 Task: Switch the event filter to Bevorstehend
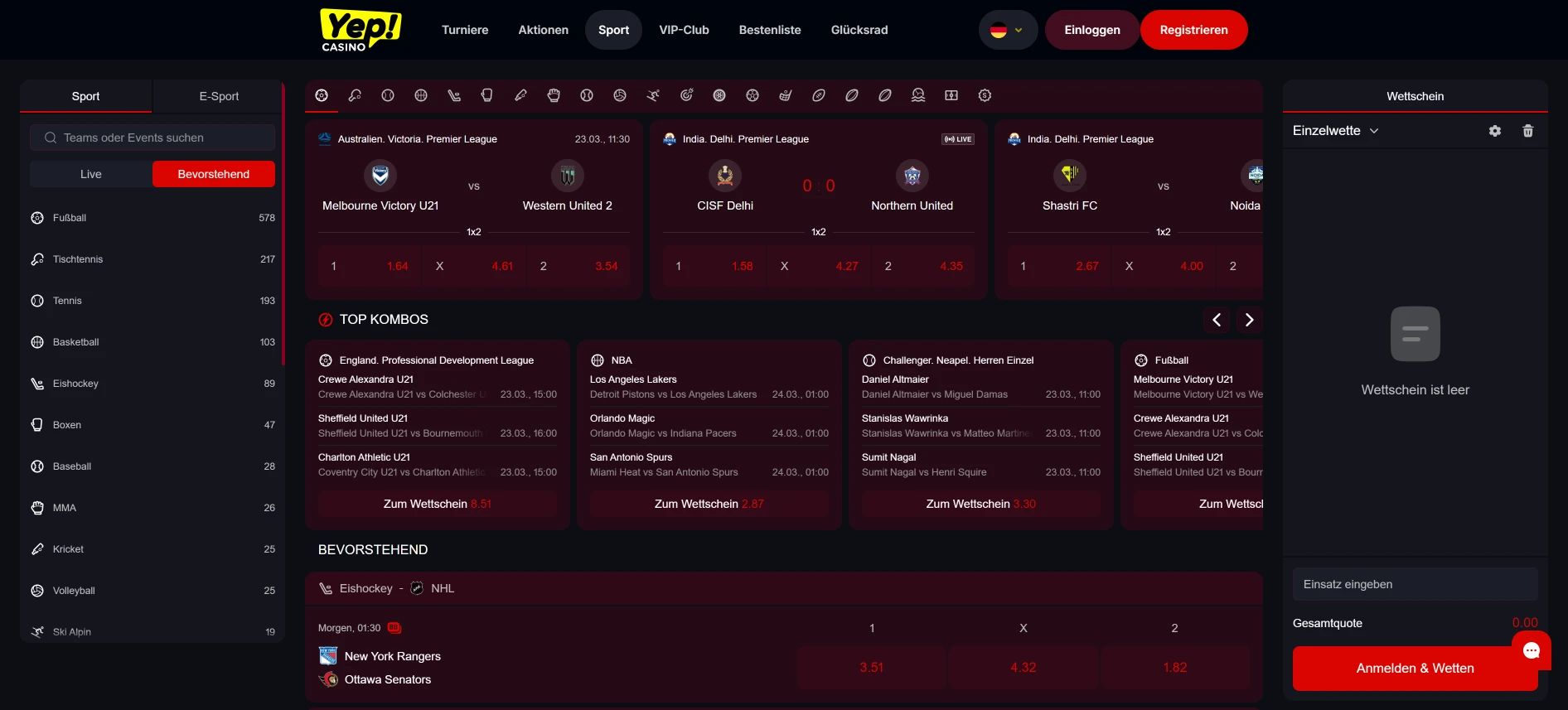[214, 174]
